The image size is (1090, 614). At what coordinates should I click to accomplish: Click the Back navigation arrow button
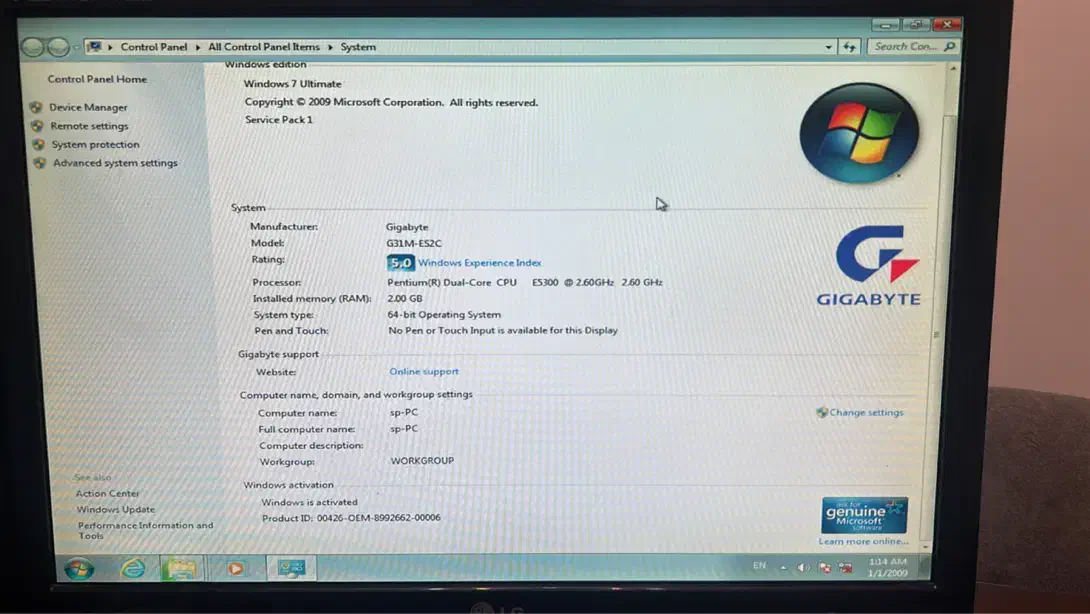coord(32,47)
